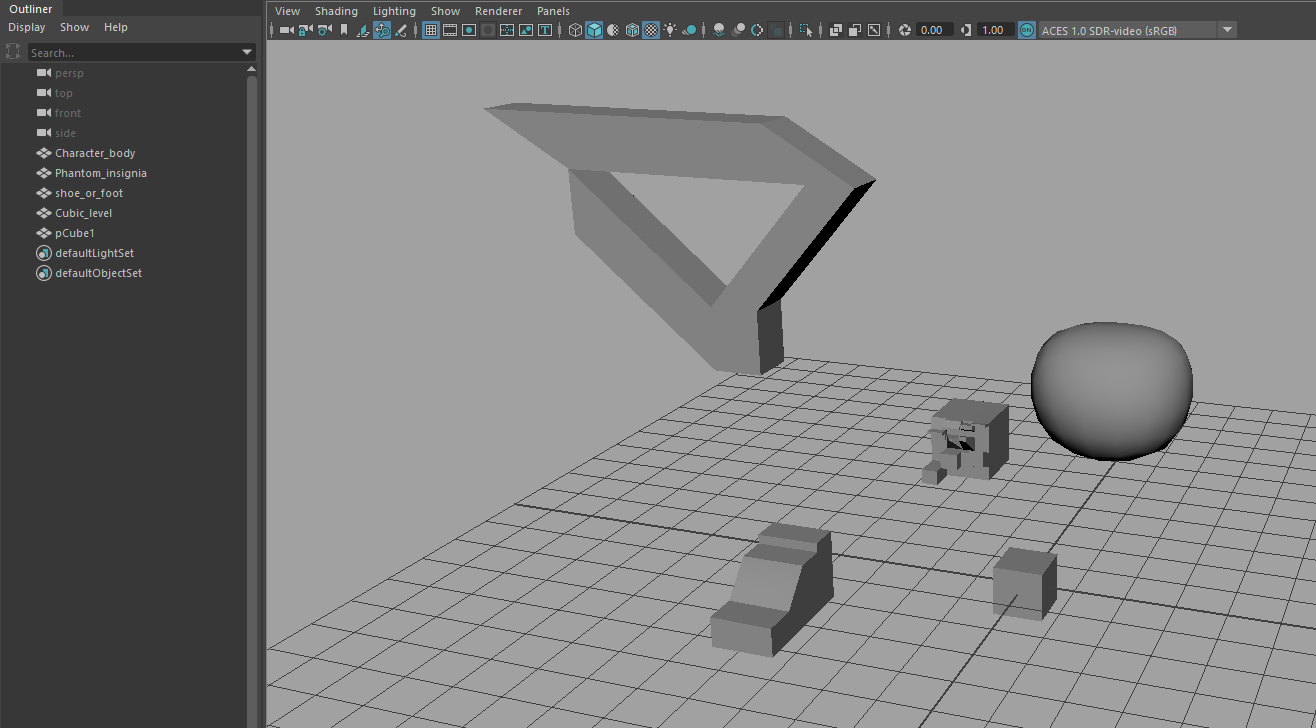This screenshot has width=1316, height=728.
Task: Toggle the Wireframe on Shaded icon
Action: (x=632, y=30)
